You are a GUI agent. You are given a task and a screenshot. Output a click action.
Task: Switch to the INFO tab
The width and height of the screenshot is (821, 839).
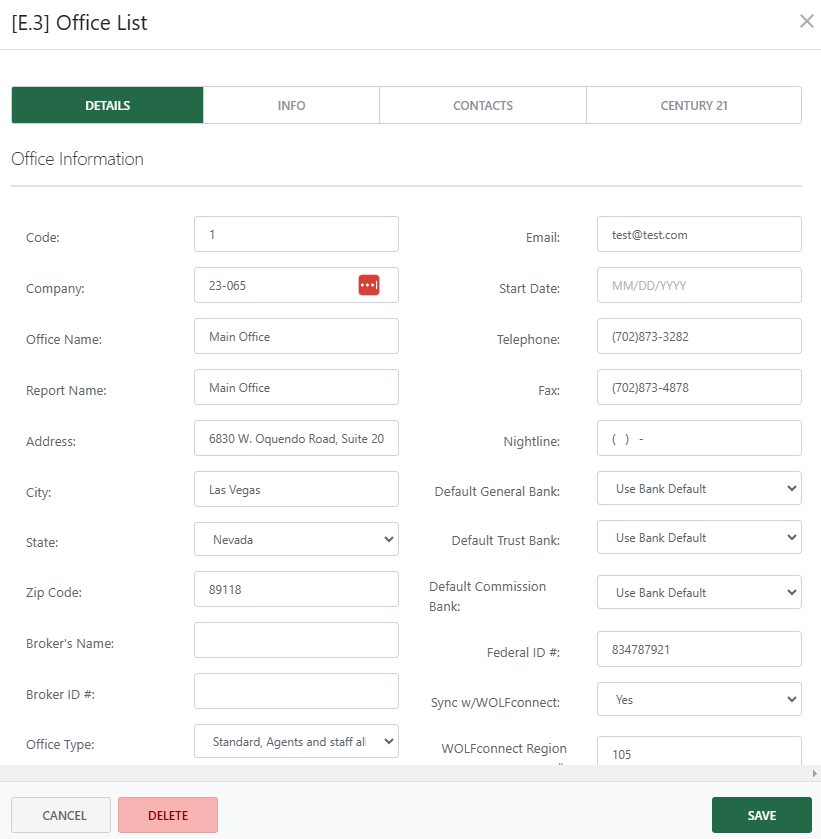click(291, 105)
